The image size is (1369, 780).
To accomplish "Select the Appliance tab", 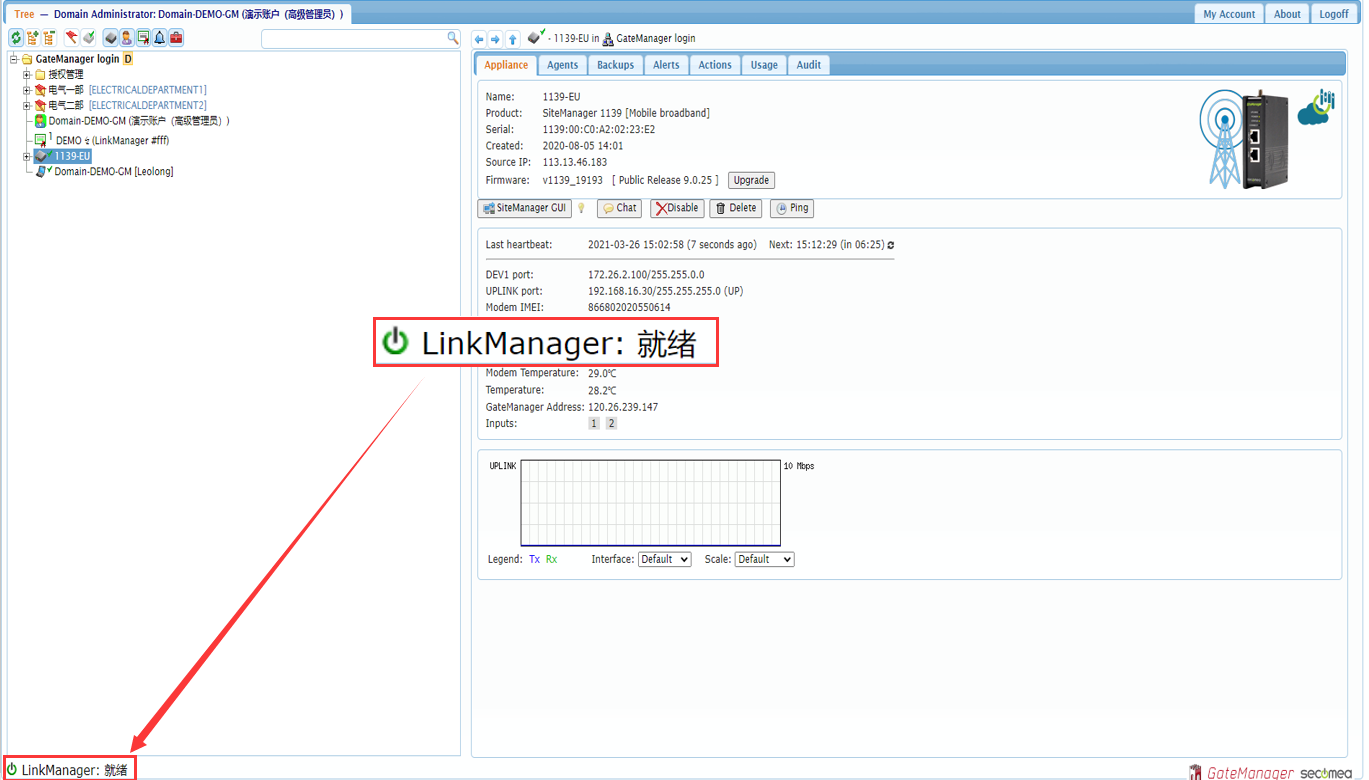I will (506, 65).
